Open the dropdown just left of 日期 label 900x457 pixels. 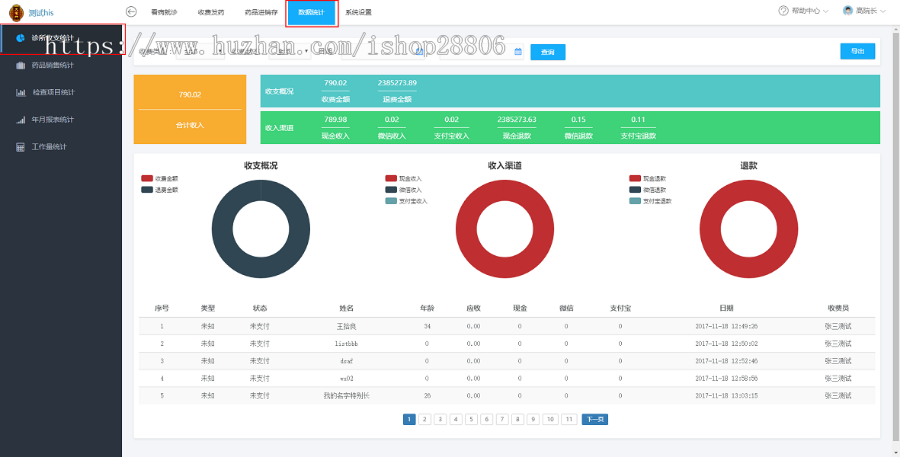pyautogui.click(x=290, y=52)
